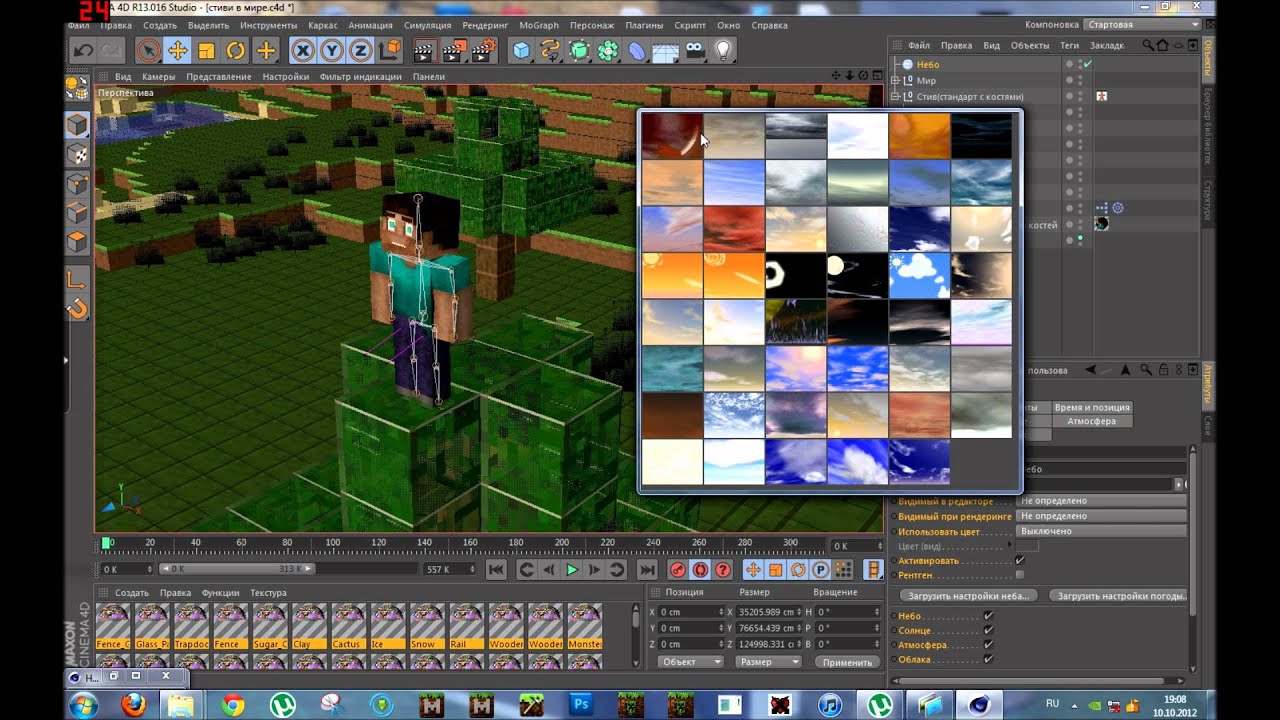Open the MoGraph menu
This screenshot has width=1280, height=720.
click(539, 25)
